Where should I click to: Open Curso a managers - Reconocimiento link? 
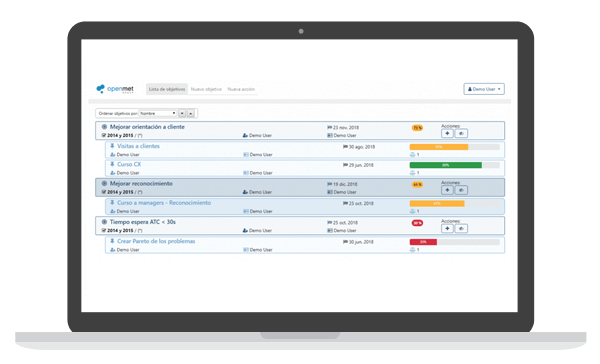(164, 202)
